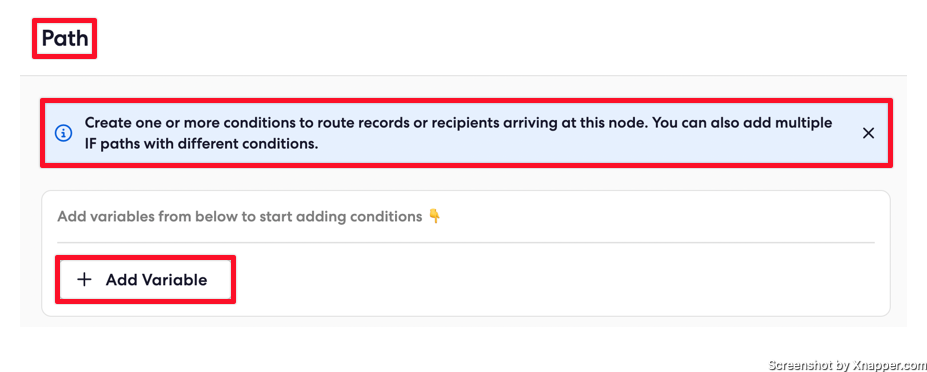Click the Add Variable button label

(x=156, y=280)
